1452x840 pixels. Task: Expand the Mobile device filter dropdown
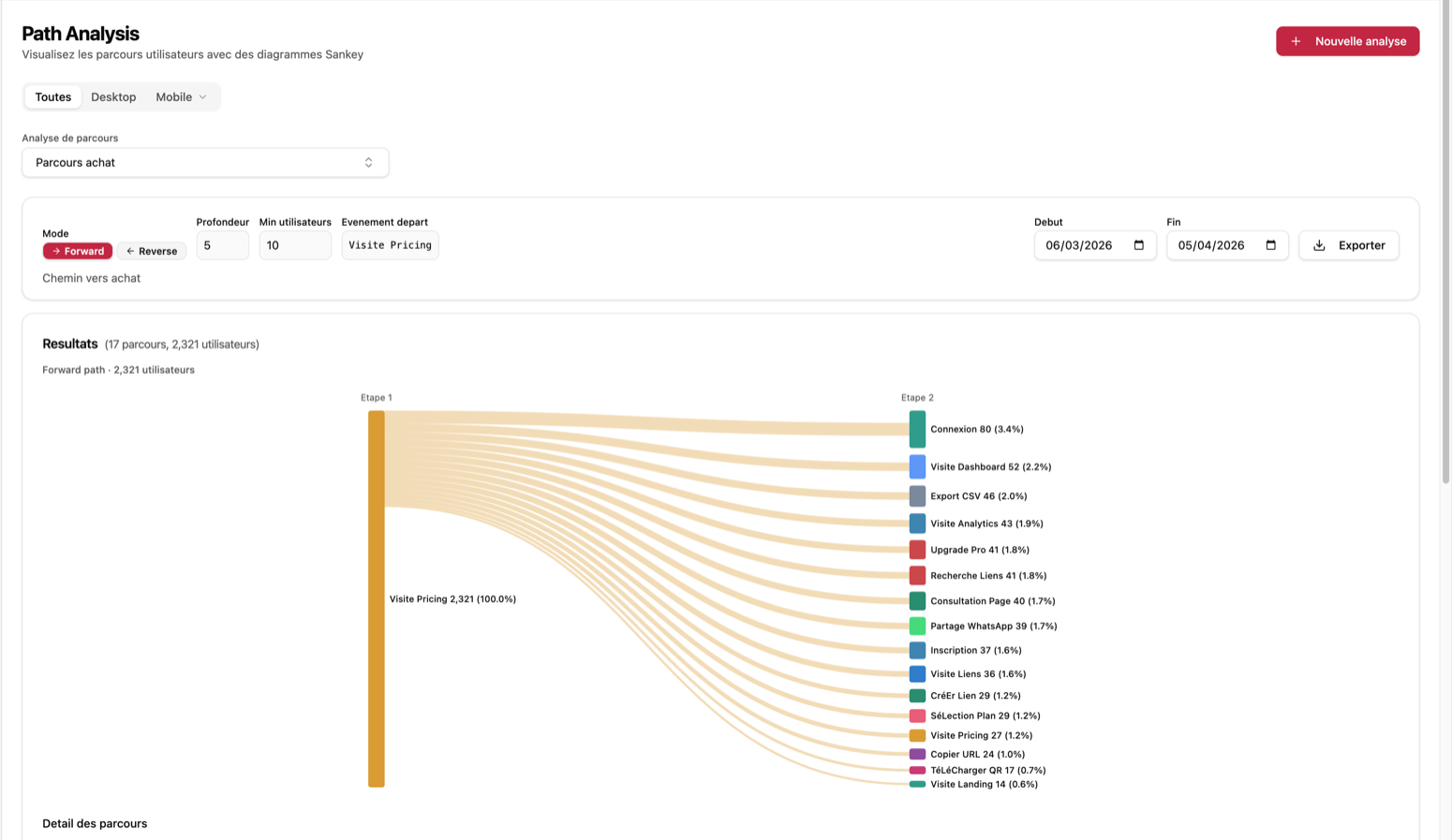pos(181,97)
